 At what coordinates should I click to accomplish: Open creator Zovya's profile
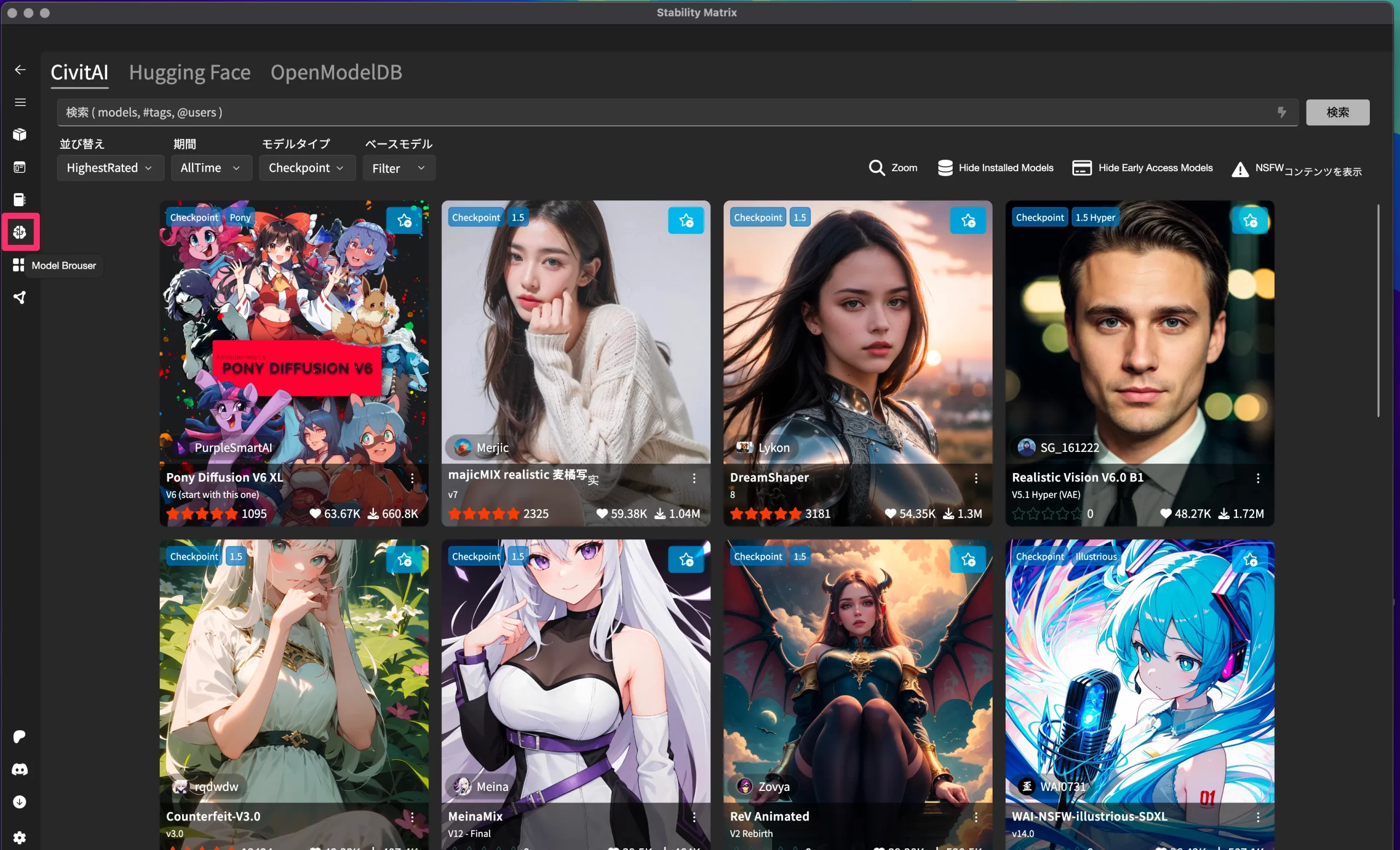(763, 786)
